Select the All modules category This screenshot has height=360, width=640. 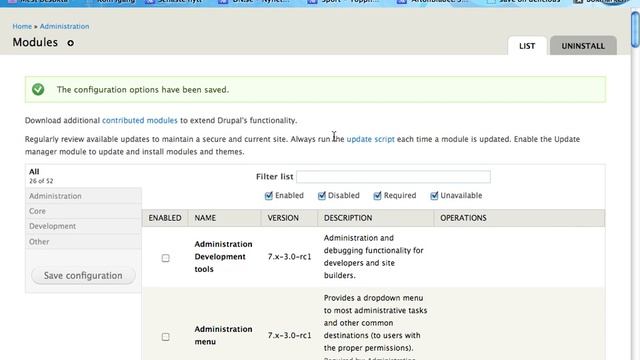[83, 176]
